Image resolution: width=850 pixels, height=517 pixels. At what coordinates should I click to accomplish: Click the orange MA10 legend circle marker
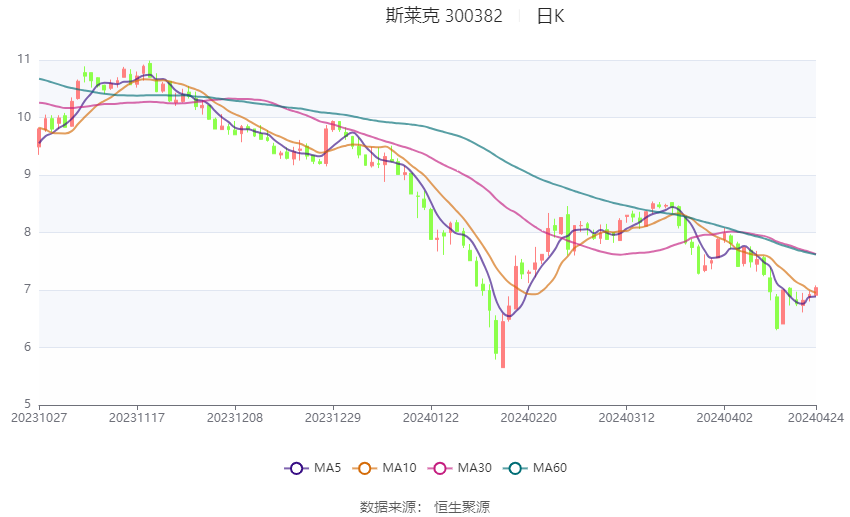click(365, 468)
